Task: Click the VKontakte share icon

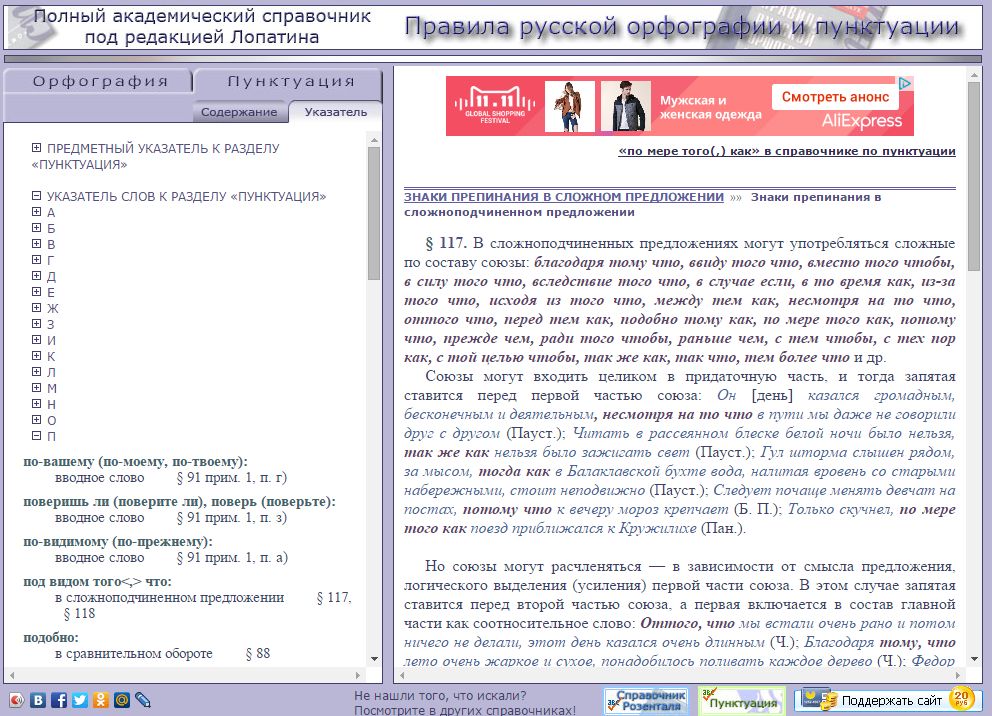Action: point(38,700)
